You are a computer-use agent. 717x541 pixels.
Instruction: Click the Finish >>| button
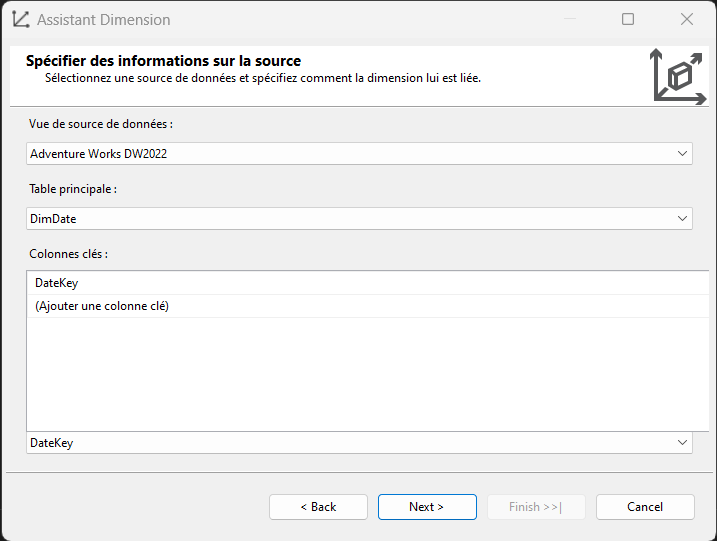[536, 507]
